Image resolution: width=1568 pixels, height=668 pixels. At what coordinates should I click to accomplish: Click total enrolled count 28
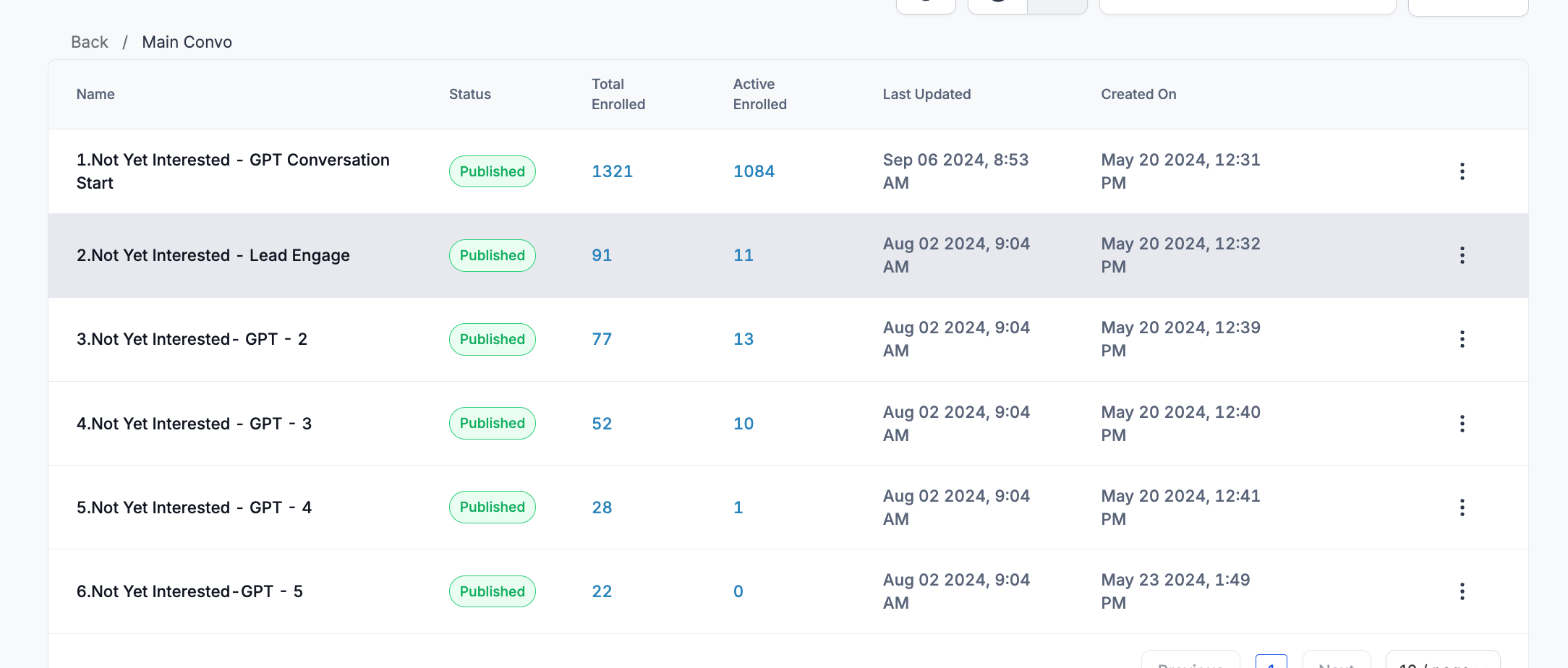[x=602, y=508]
